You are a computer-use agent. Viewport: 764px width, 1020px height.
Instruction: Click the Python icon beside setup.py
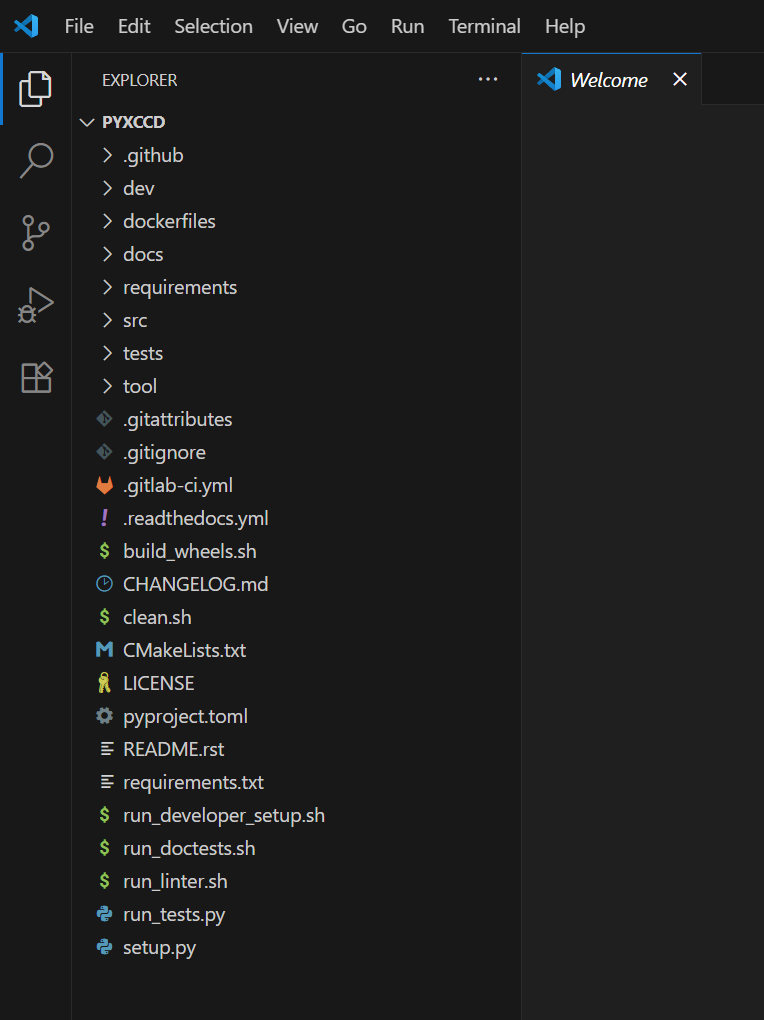(x=104, y=947)
